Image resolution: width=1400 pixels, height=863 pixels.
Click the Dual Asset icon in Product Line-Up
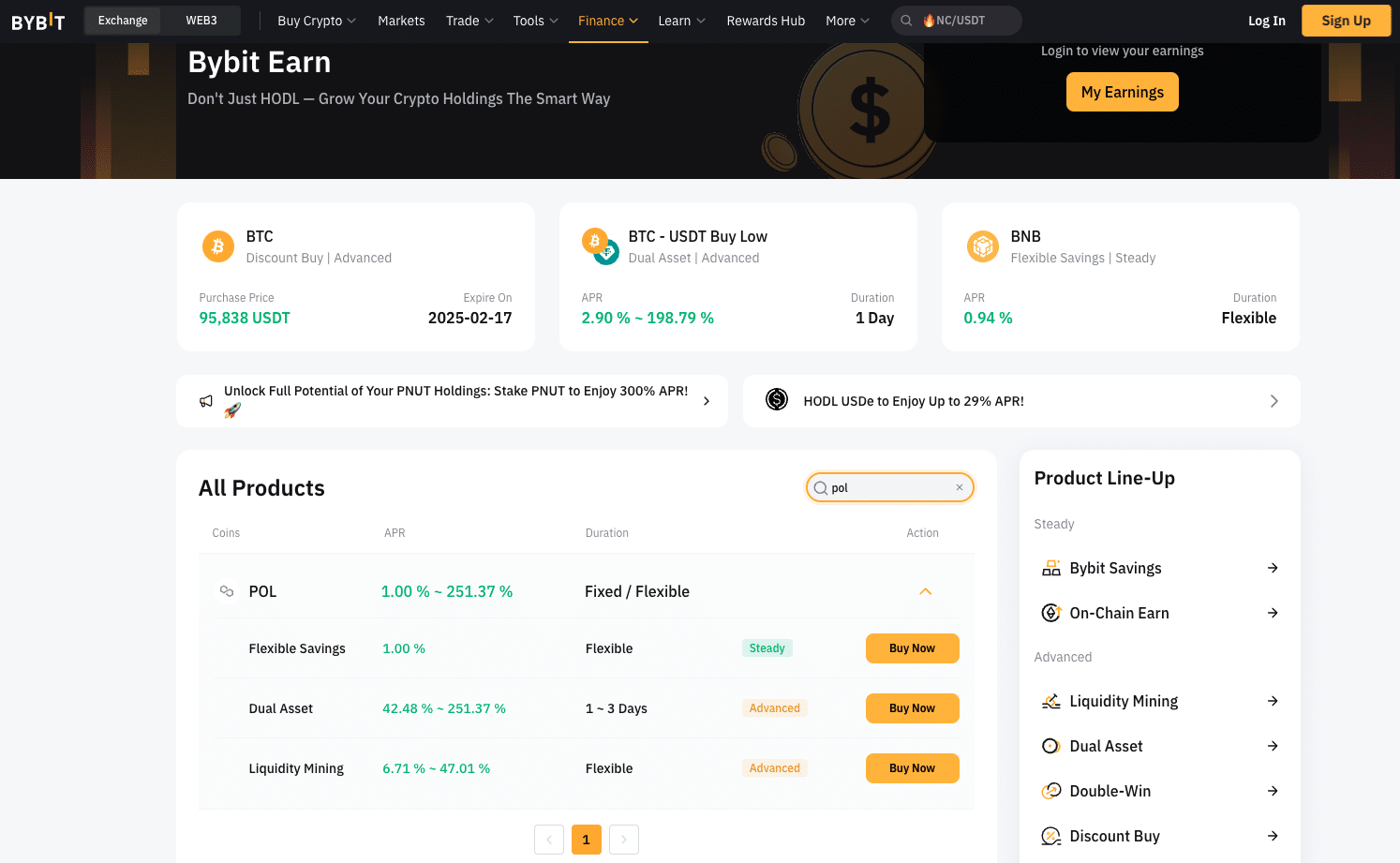coord(1051,746)
